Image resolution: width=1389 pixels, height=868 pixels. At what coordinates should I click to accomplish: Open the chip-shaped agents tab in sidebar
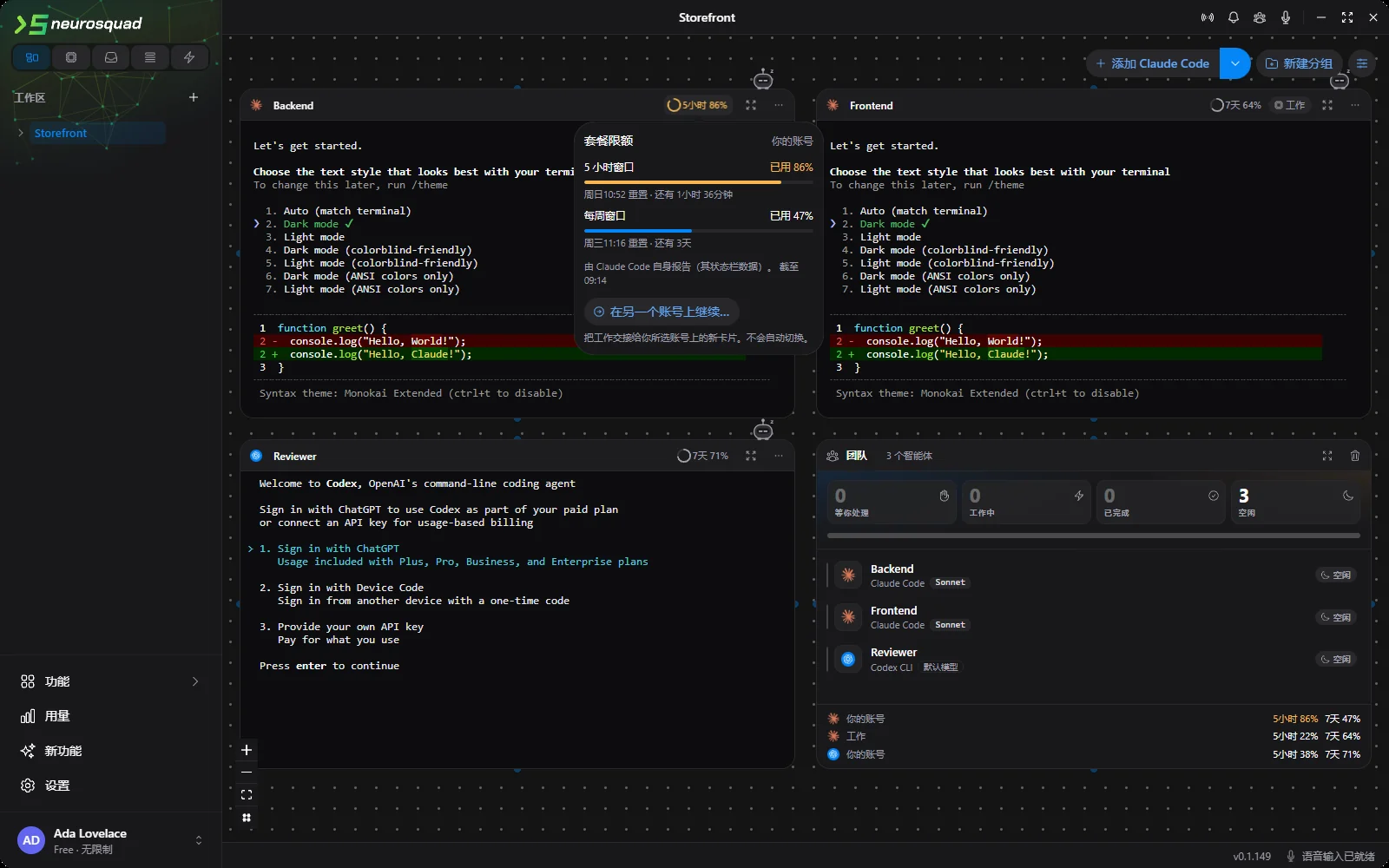(x=71, y=57)
